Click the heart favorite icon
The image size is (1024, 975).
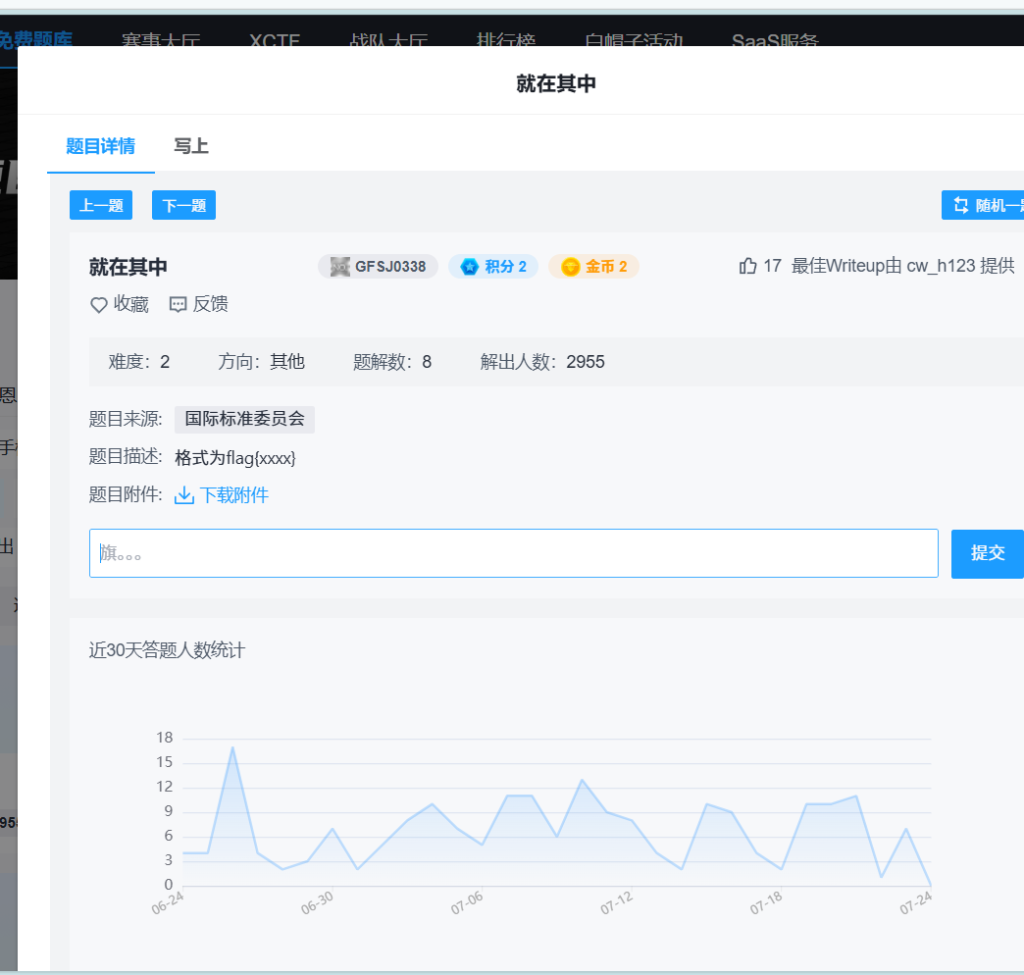point(99,305)
